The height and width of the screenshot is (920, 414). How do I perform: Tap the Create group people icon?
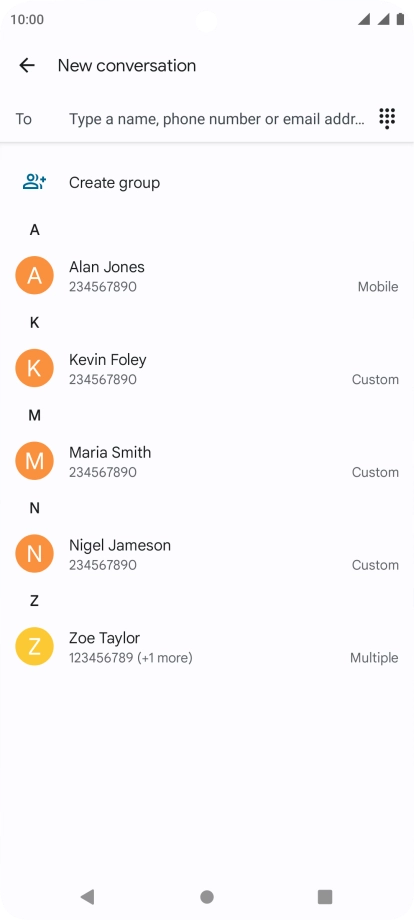pos(35,182)
